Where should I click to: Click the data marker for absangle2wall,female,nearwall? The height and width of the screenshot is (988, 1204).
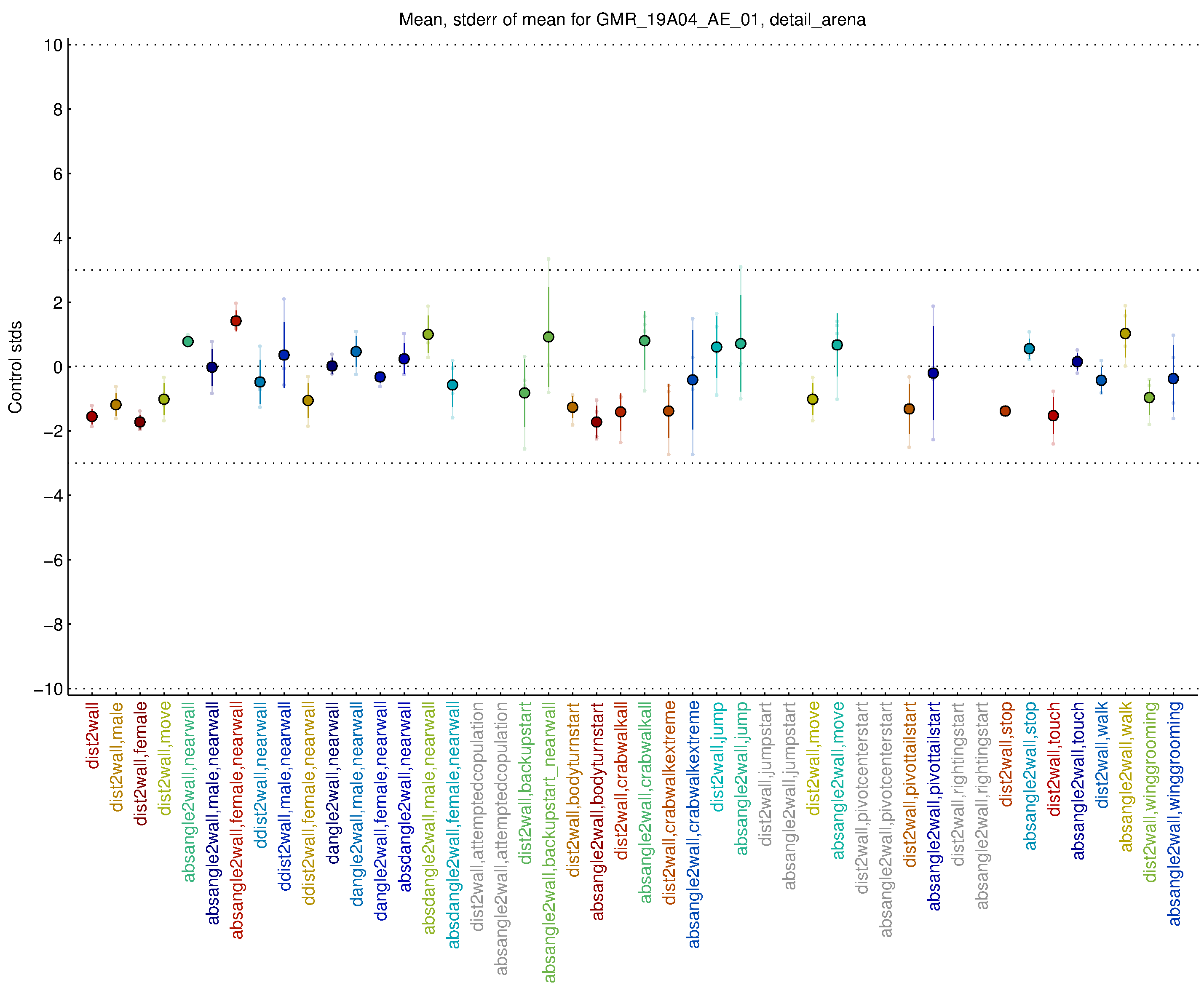(236, 322)
